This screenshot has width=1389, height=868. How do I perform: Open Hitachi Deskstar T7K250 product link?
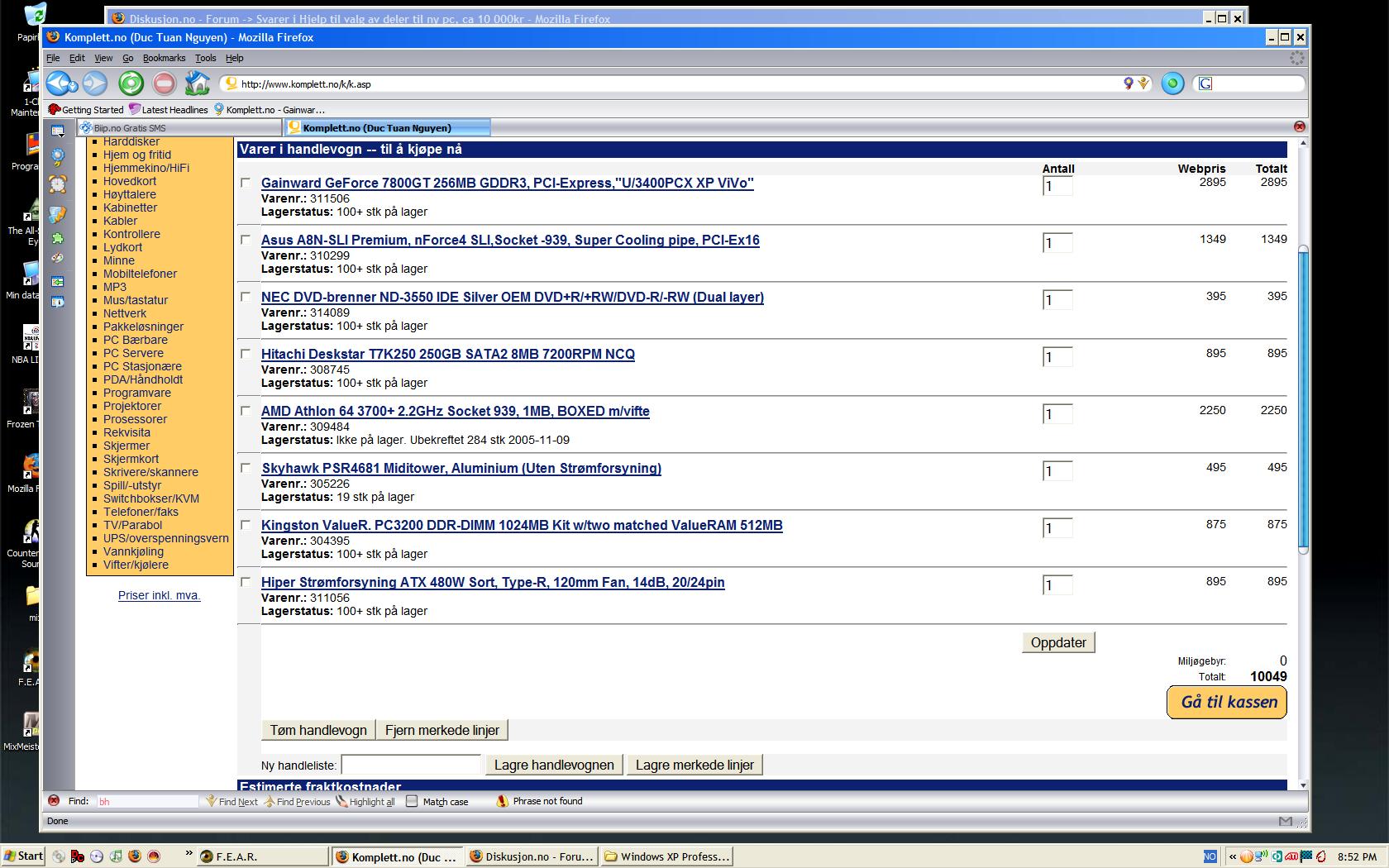[448, 354]
